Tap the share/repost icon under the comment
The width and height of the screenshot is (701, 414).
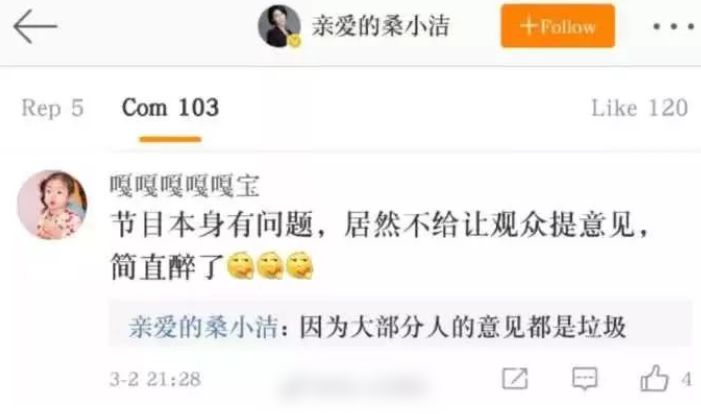click(x=515, y=379)
